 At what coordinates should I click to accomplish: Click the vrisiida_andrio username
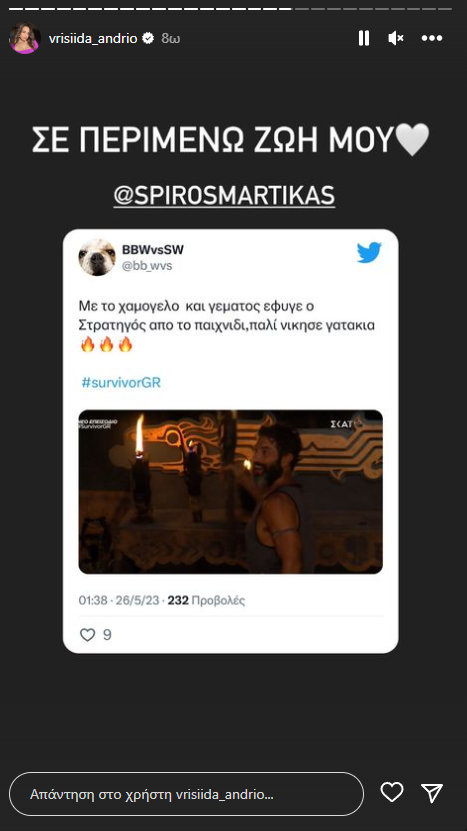coord(93,39)
